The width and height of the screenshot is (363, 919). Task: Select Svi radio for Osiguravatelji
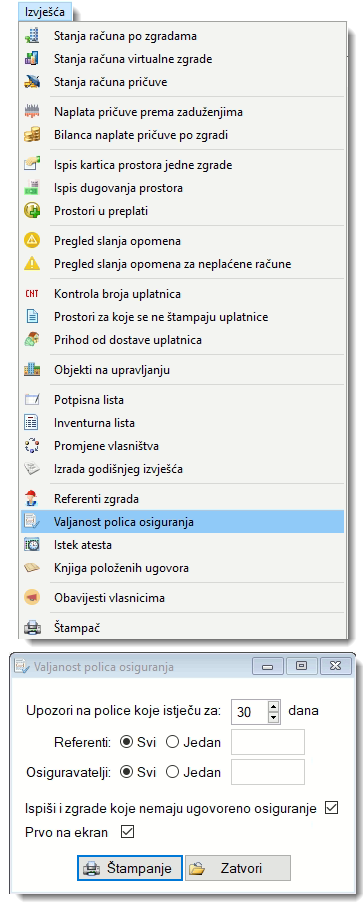(125, 772)
